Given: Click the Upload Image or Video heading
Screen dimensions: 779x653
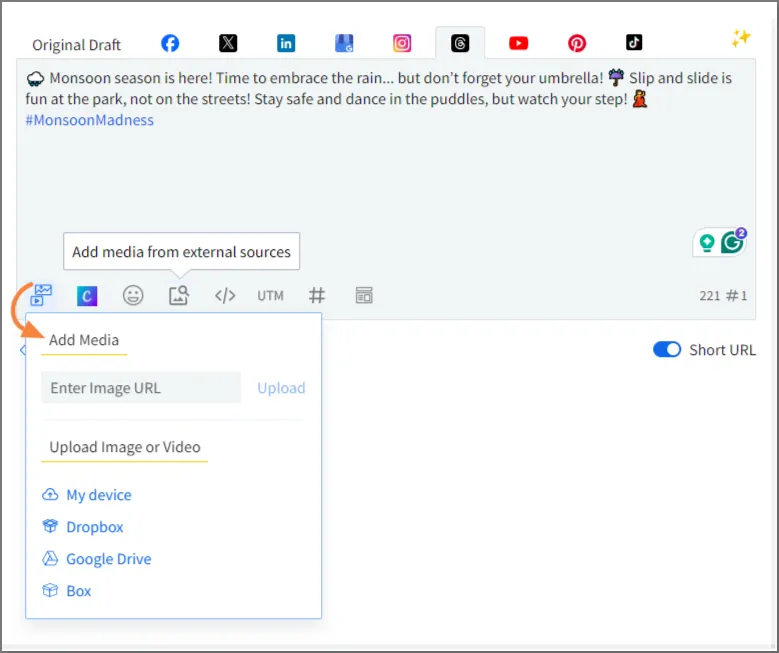Looking at the screenshot, I should point(125,447).
